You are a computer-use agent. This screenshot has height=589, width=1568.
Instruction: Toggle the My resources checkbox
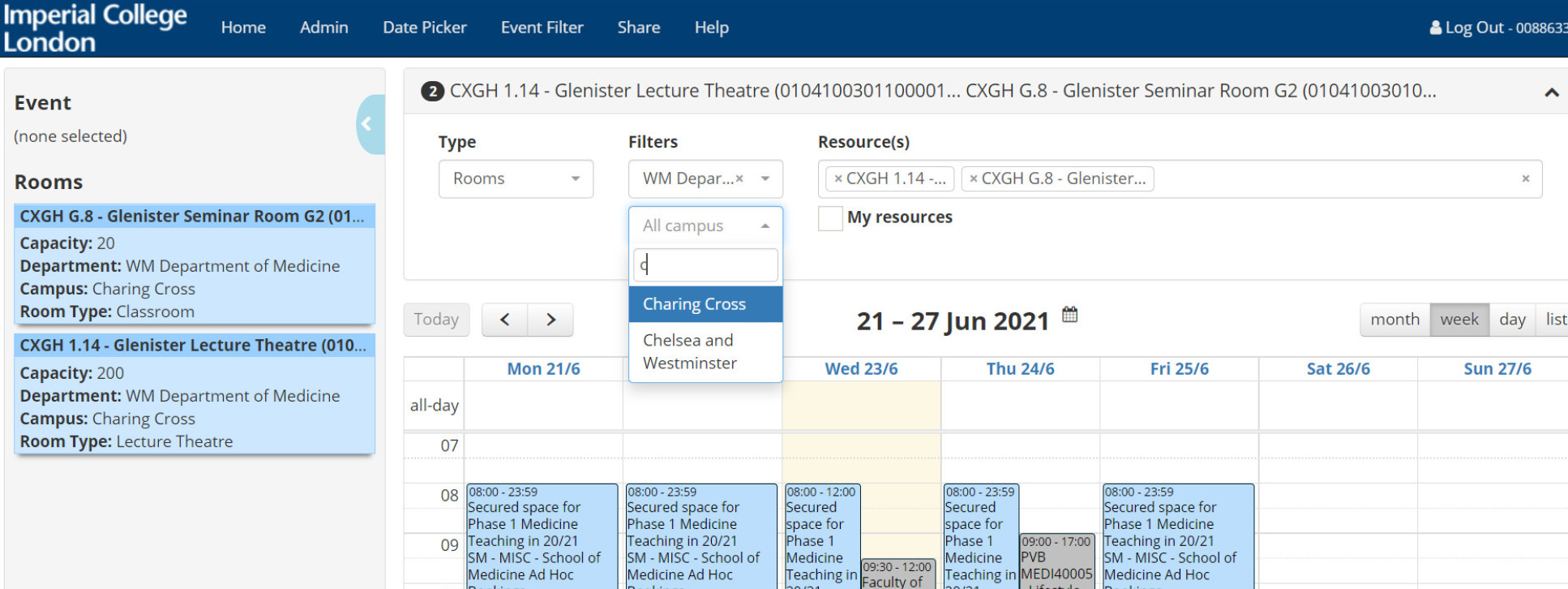[x=830, y=218]
